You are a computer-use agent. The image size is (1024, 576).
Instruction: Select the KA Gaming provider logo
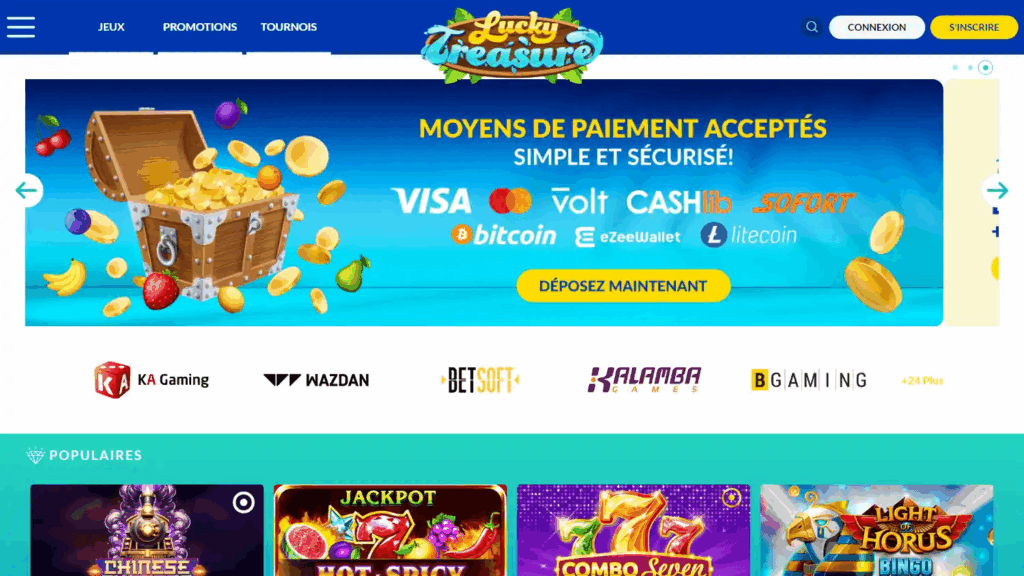(152, 380)
